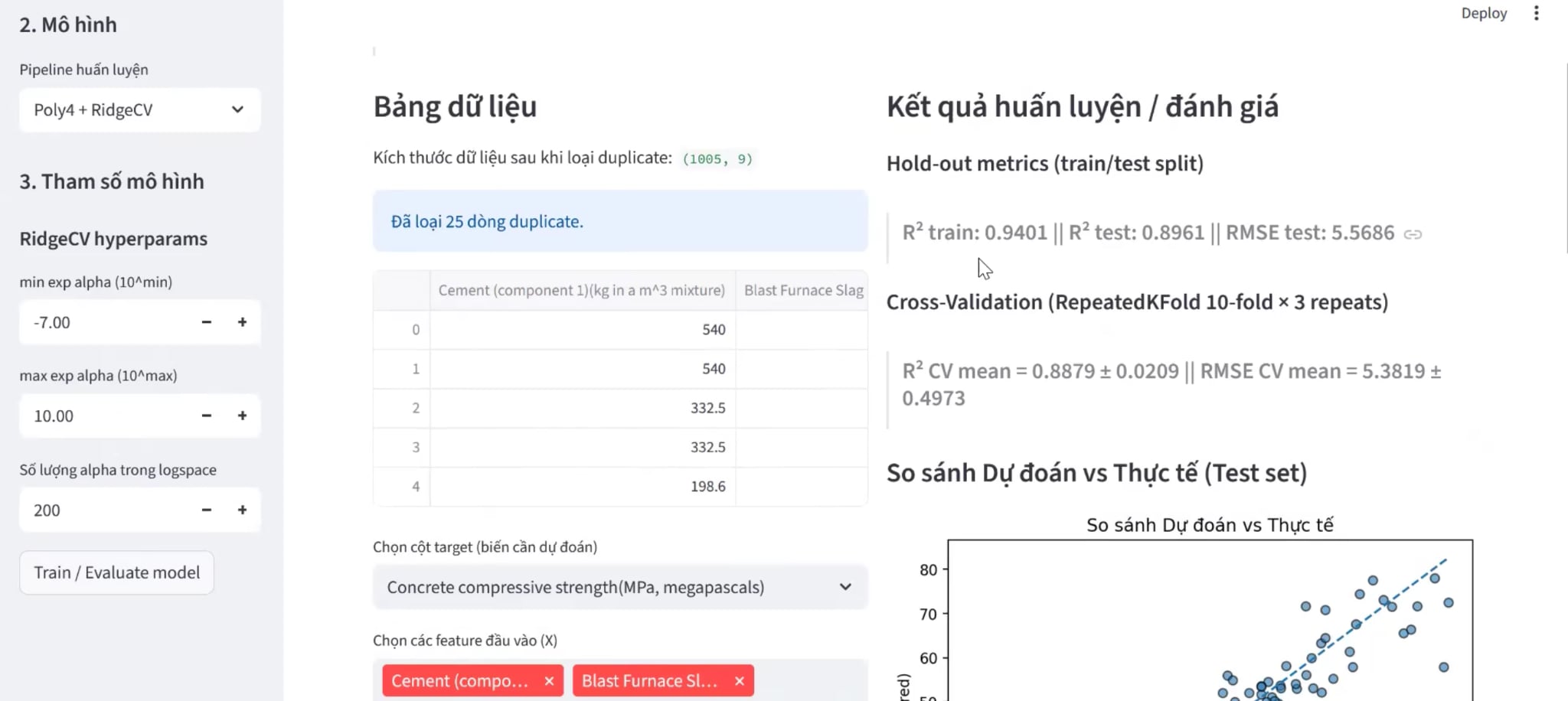
Task: Click the Train / Evaluate model button
Action: pyautogui.click(x=116, y=572)
